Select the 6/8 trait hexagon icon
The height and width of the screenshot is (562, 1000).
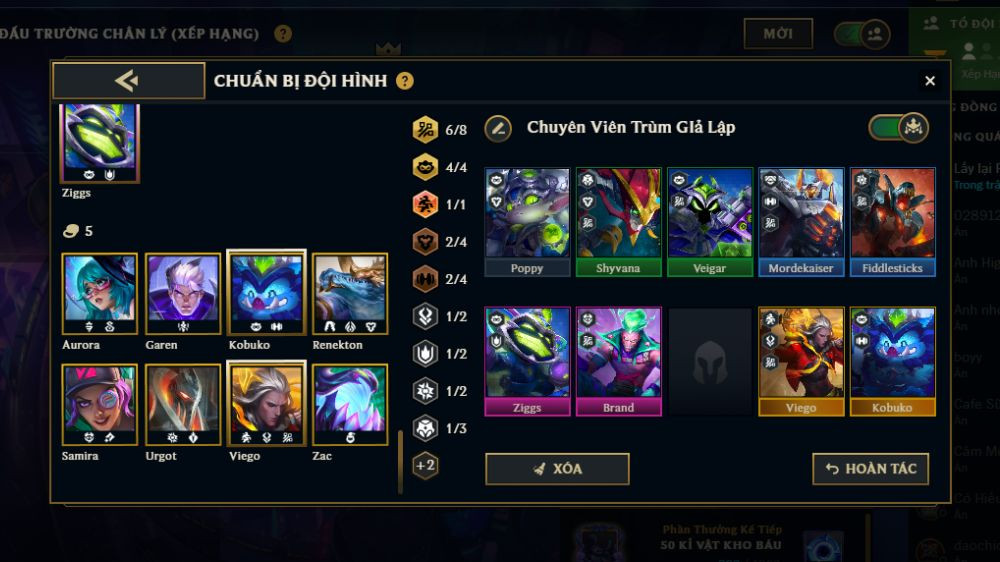click(425, 129)
